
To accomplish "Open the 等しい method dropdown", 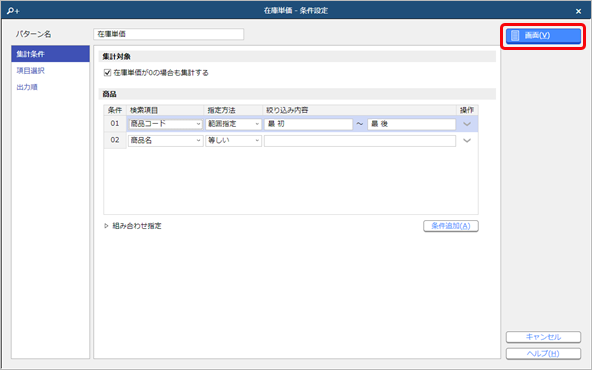I will (233, 140).
